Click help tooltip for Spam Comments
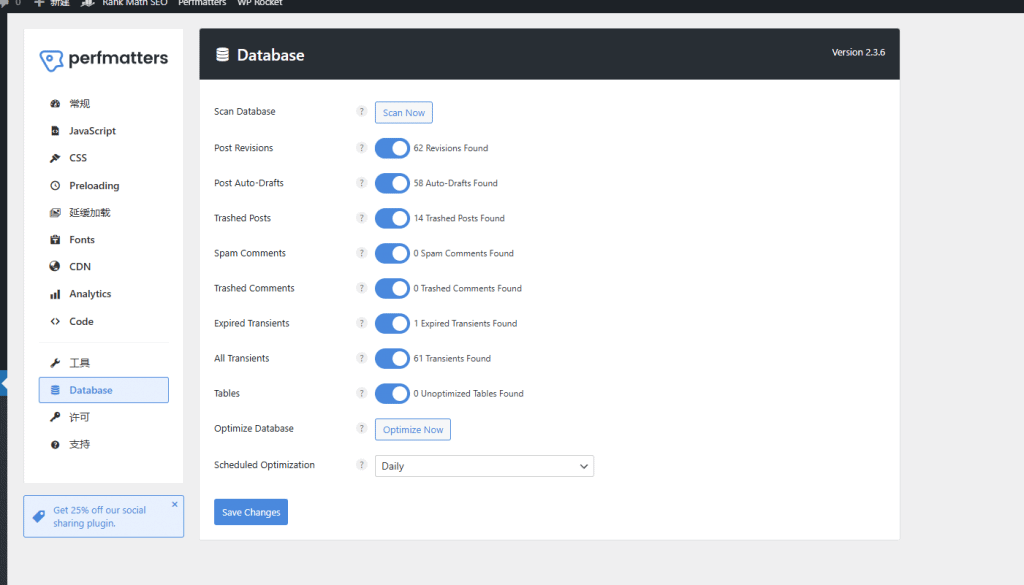The image size is (1024, 585). [x=362, y=253]
